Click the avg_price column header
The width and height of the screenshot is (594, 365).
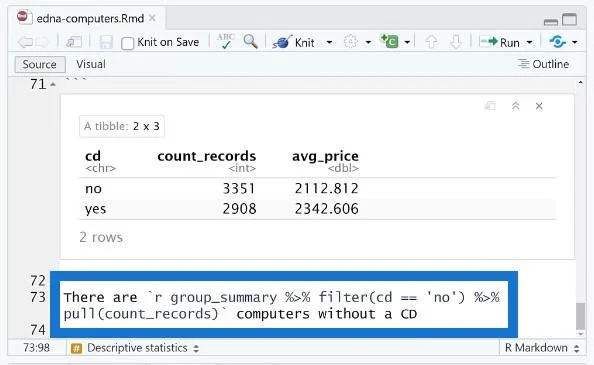point(325,156)
